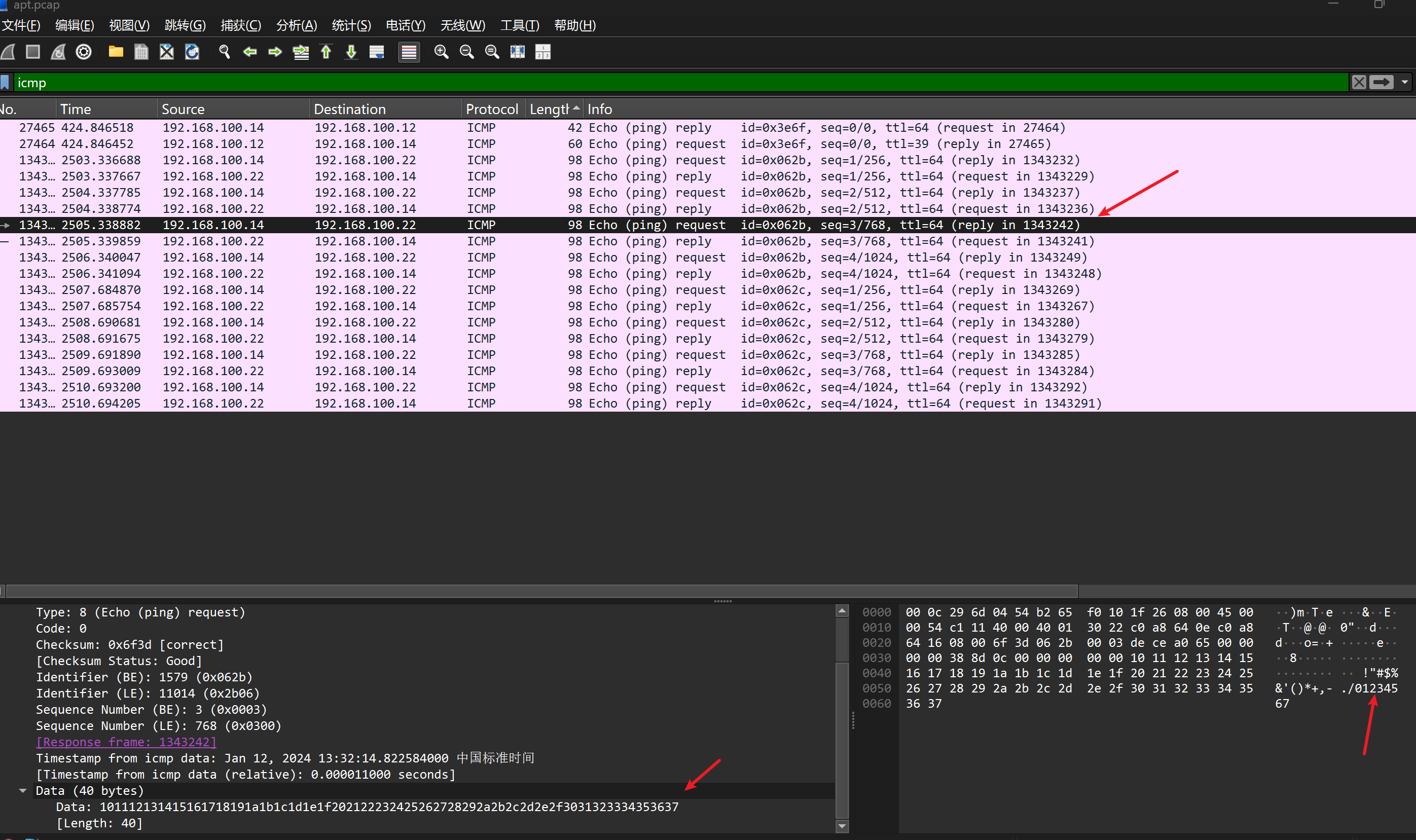Click the open capture file folder icon
Screen dimensions: 1416x840
[116, 52]
